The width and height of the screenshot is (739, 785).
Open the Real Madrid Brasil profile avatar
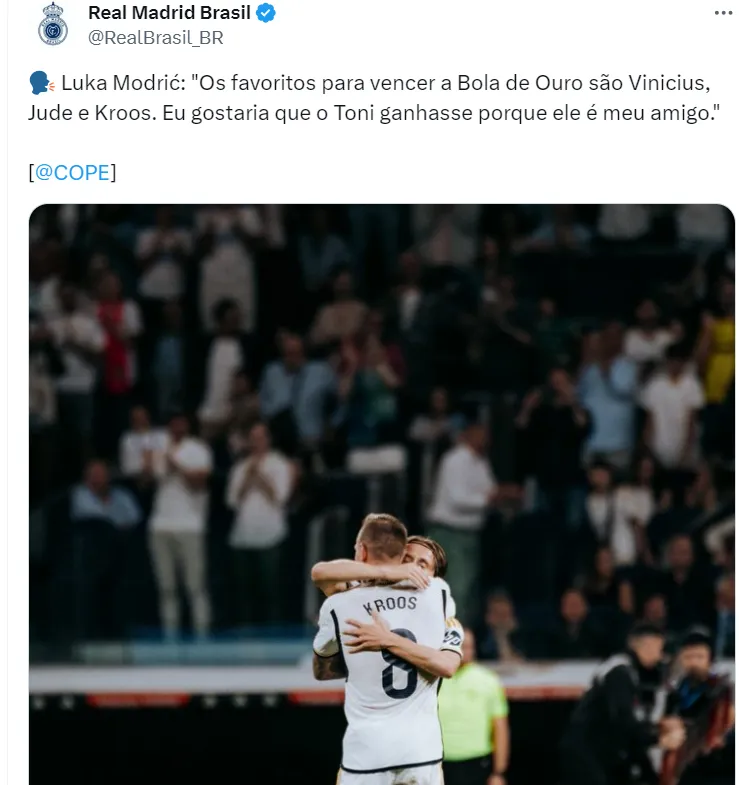[53, 24]
